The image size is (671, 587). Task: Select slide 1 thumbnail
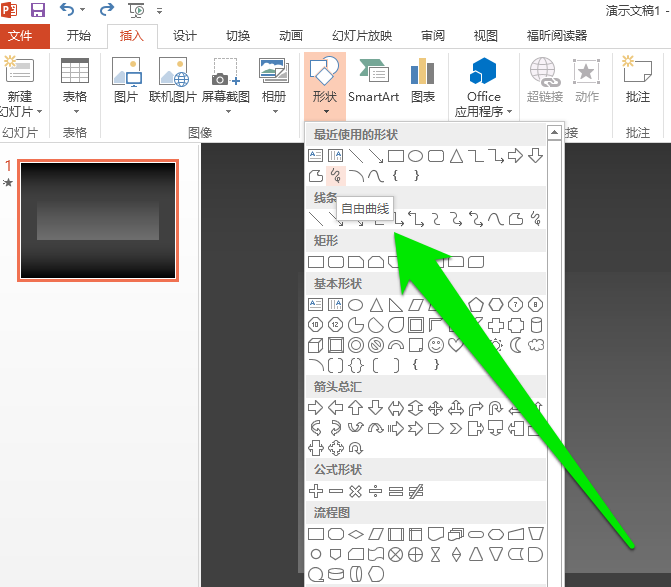pos(98,220)
